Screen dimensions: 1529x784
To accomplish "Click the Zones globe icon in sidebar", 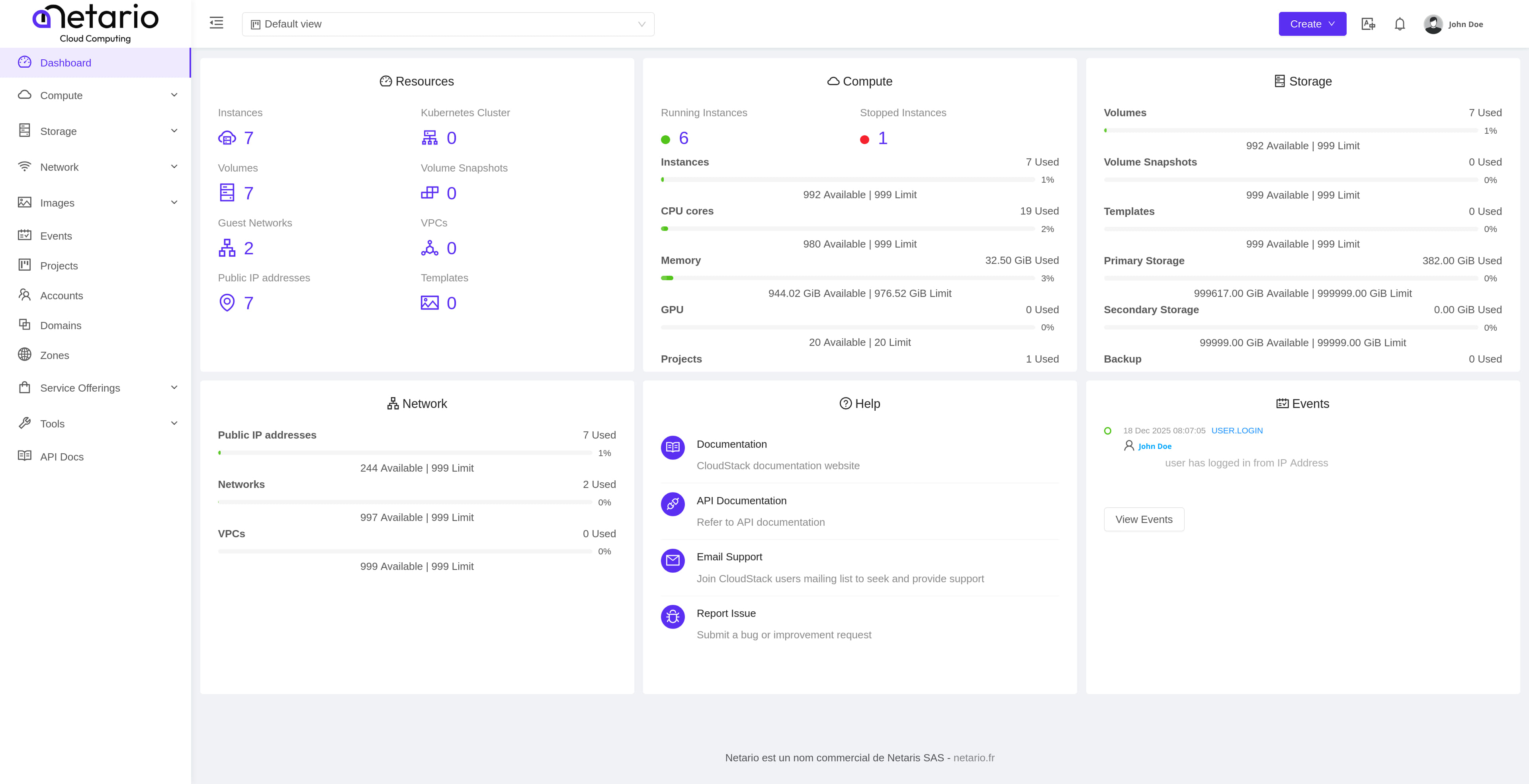I will pos(24,355).
